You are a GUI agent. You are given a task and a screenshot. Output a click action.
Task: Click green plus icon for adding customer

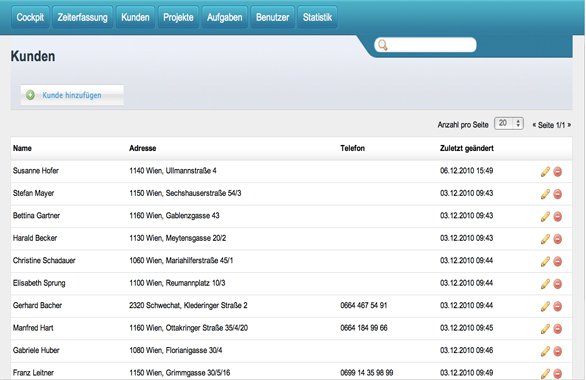coord(30,95)
